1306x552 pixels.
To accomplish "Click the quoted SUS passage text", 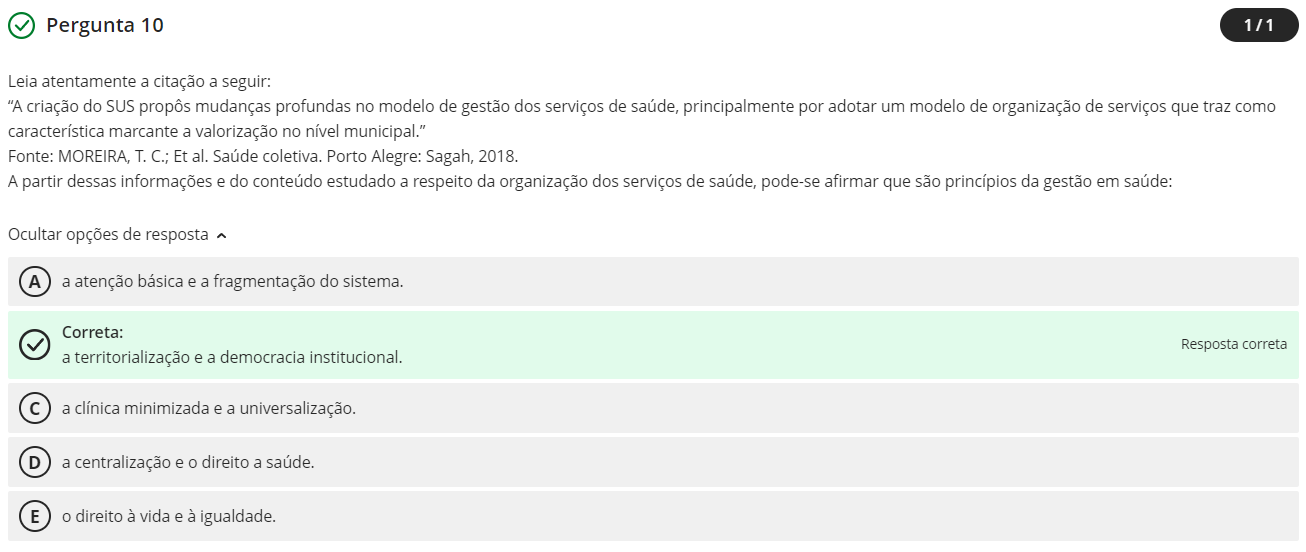I will (640, 107).
